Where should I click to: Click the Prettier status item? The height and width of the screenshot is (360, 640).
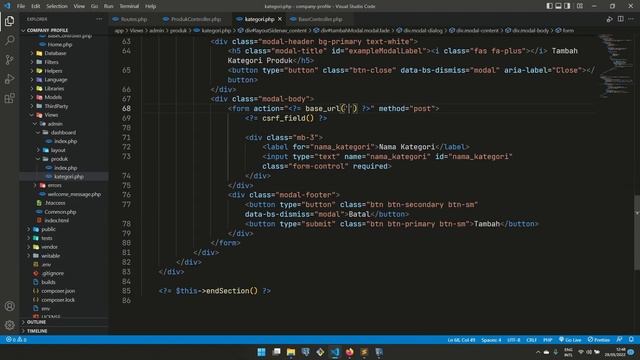click(x=599, y=340)
